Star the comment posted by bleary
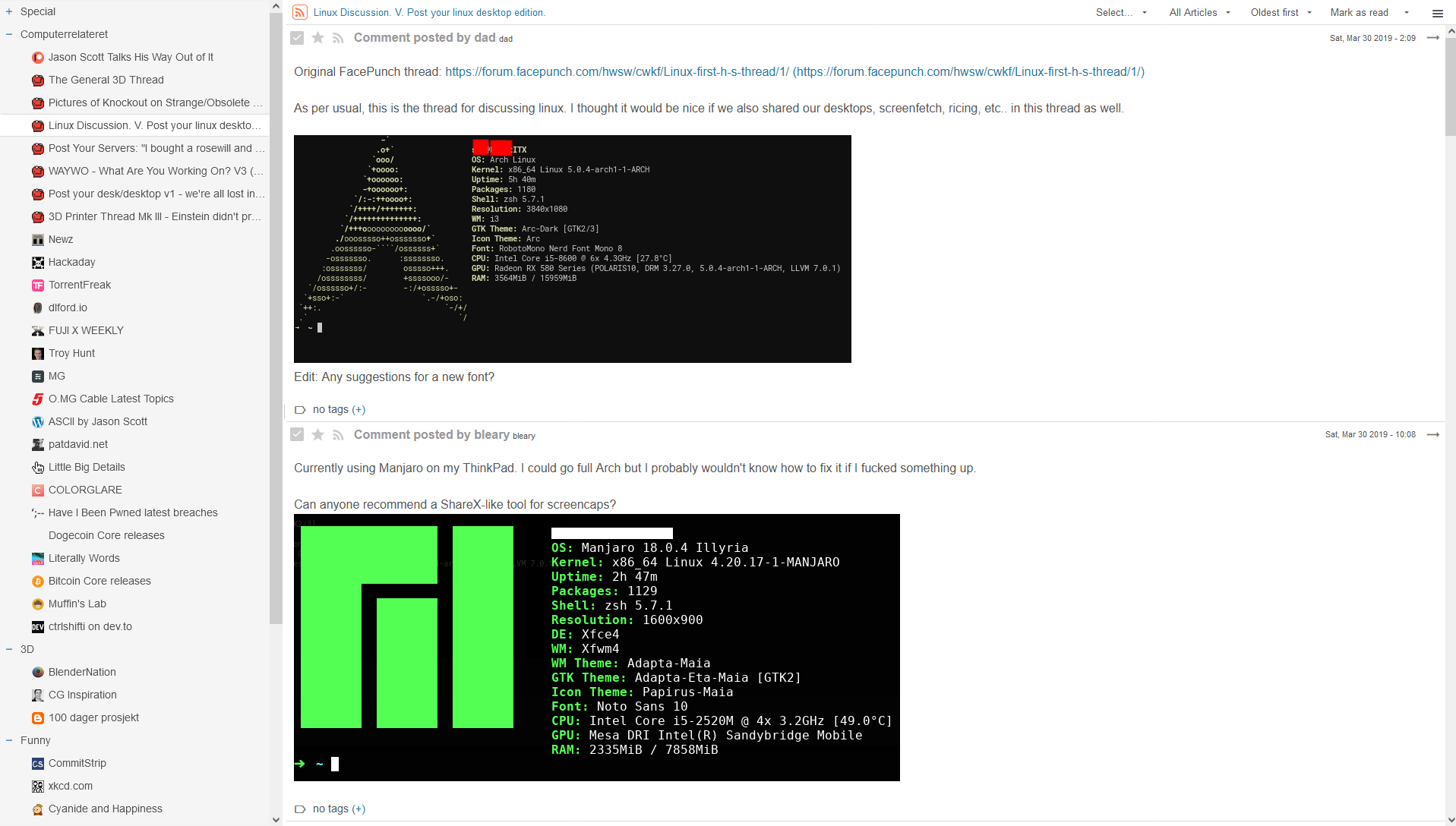The height and width of the screenshot is (826, 1456). click(x=318, y=435)
